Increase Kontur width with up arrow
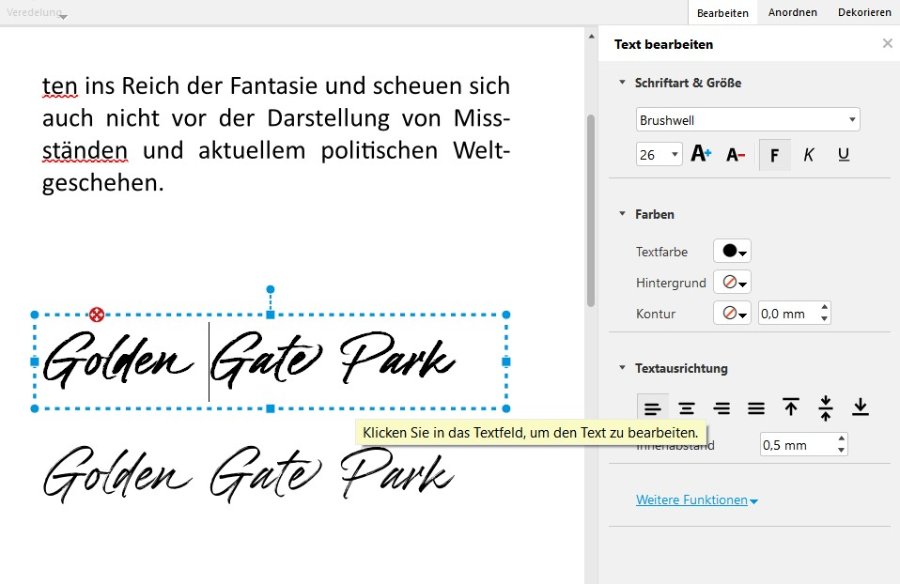This screenshot has width=900, height=584. click(825, 308)
